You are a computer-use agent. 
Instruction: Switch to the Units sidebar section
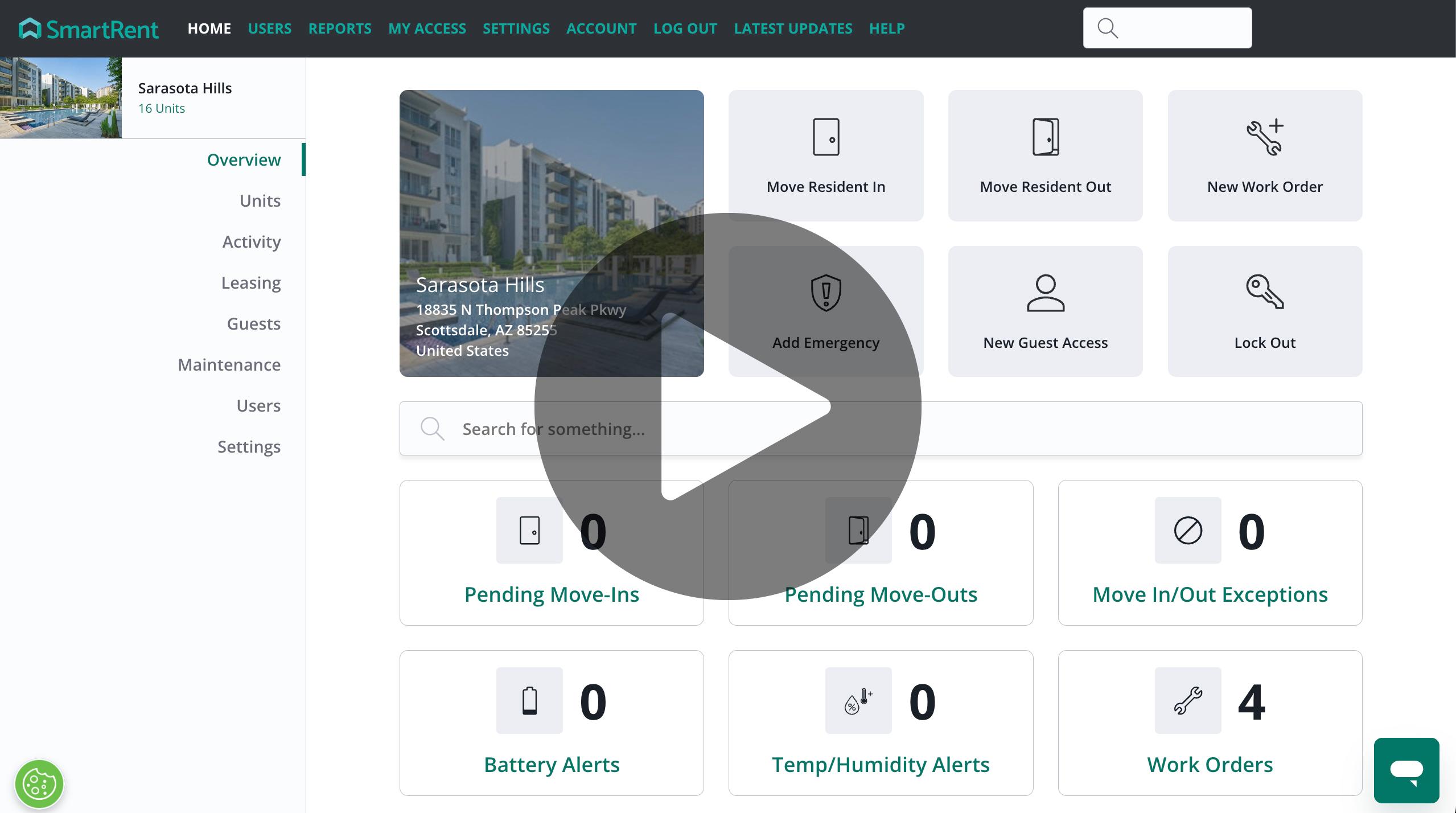(x=260, y=201)
